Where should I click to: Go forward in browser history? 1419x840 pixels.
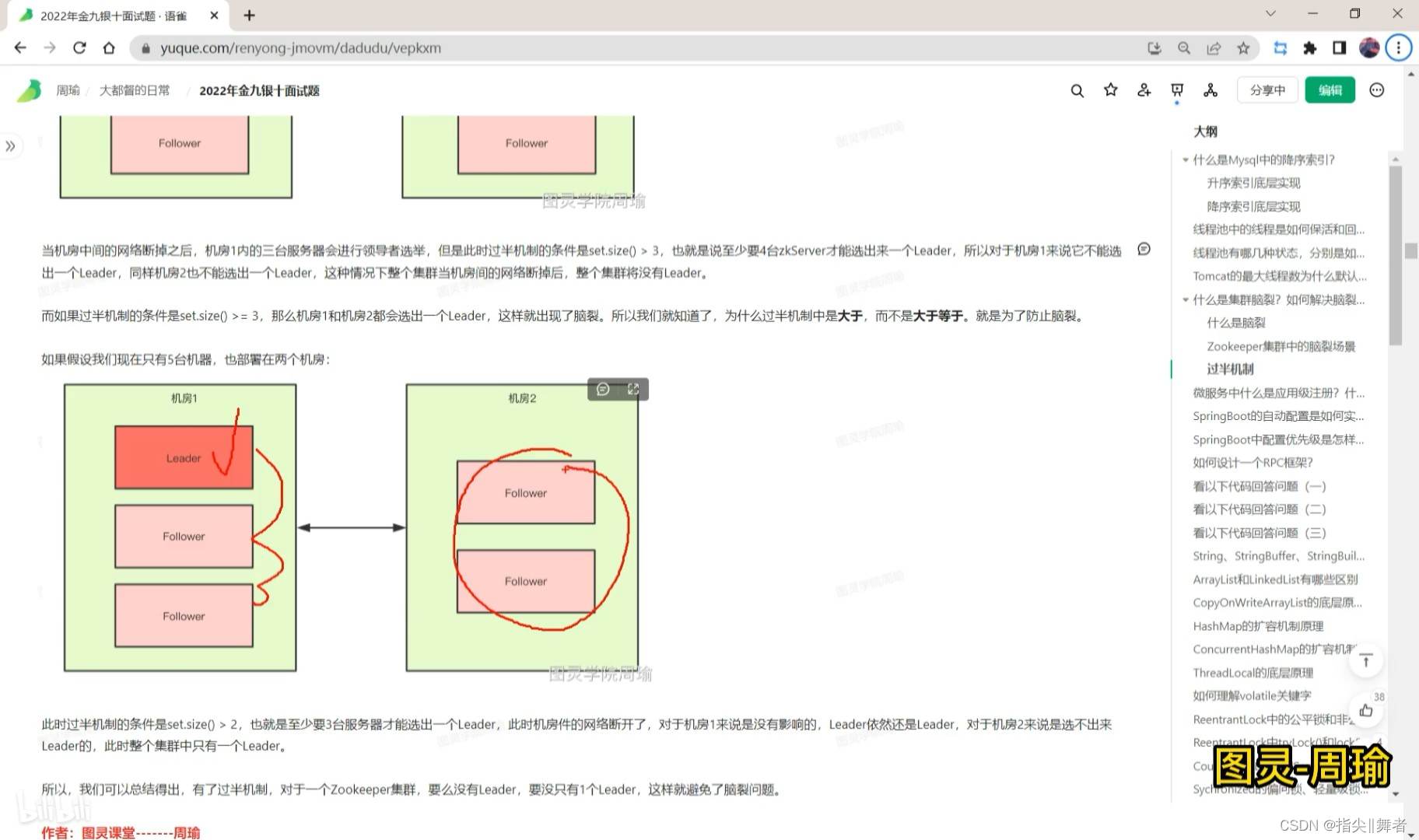pyautogui.click(x=50, y=48)
